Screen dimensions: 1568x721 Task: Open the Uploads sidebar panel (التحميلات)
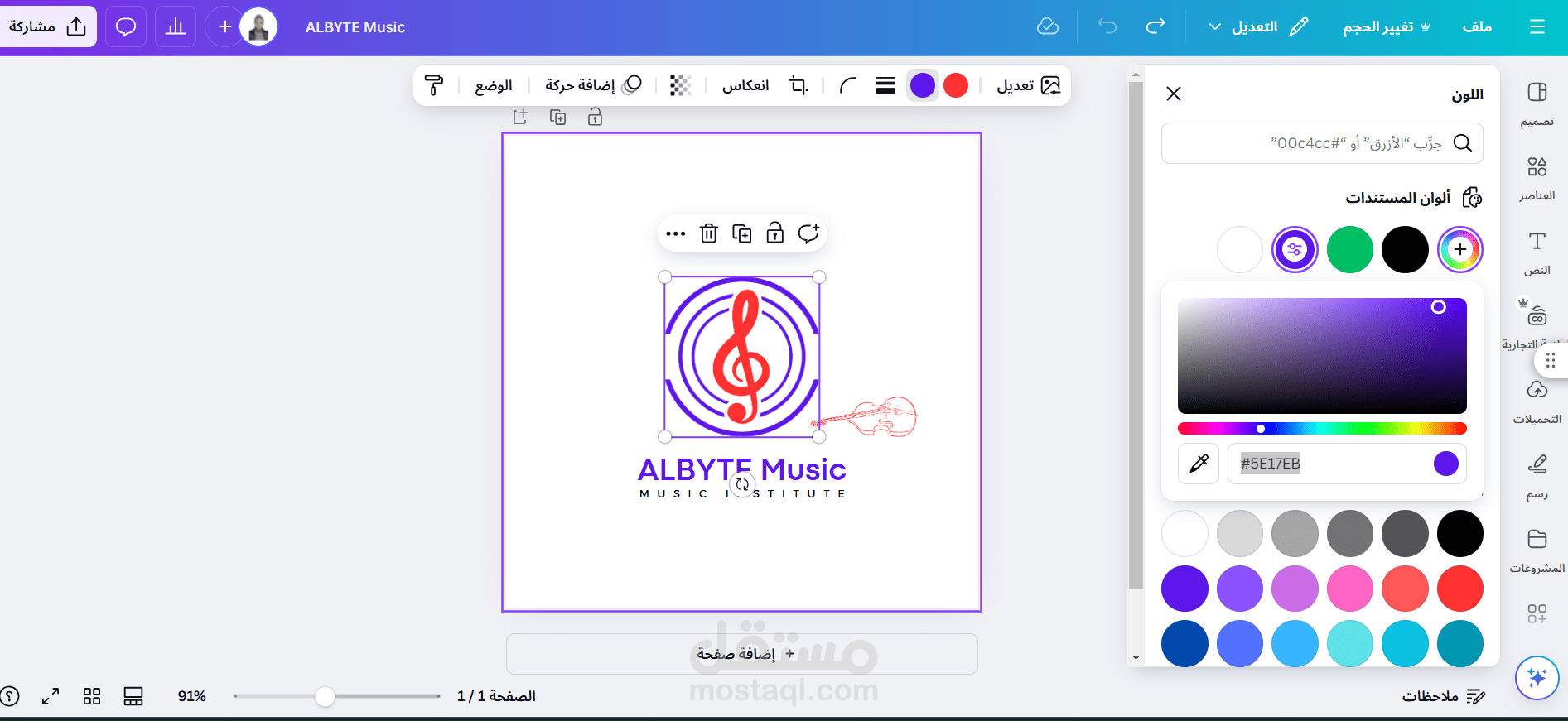(1537, 401)
